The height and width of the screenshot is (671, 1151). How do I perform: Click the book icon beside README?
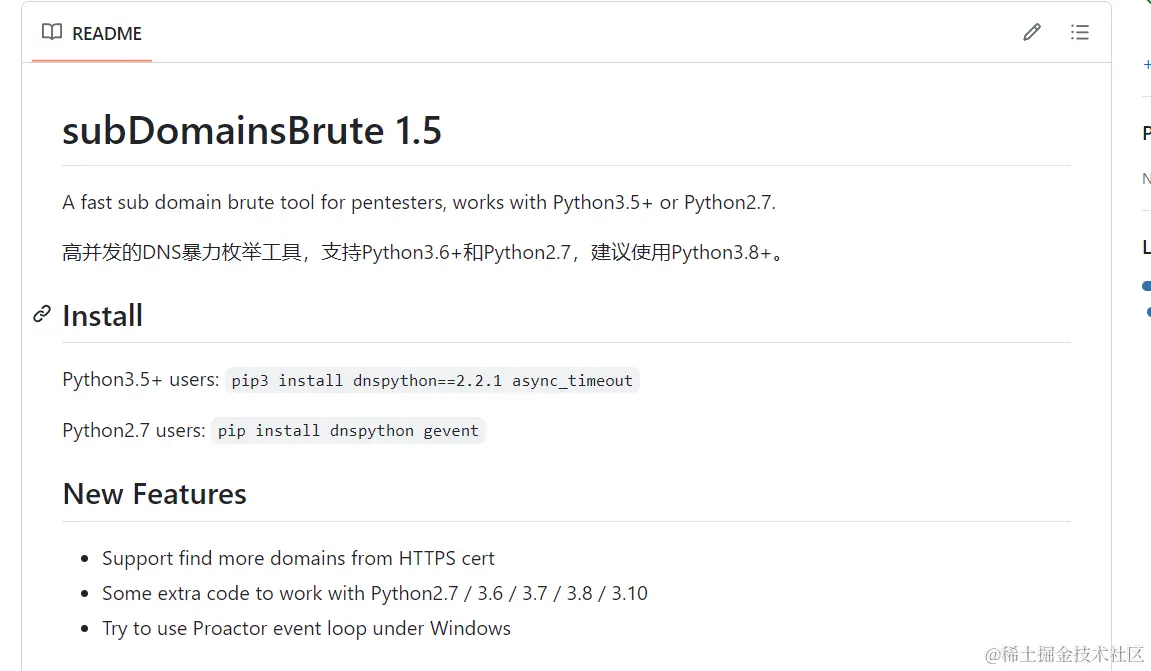tap(51, 32)
